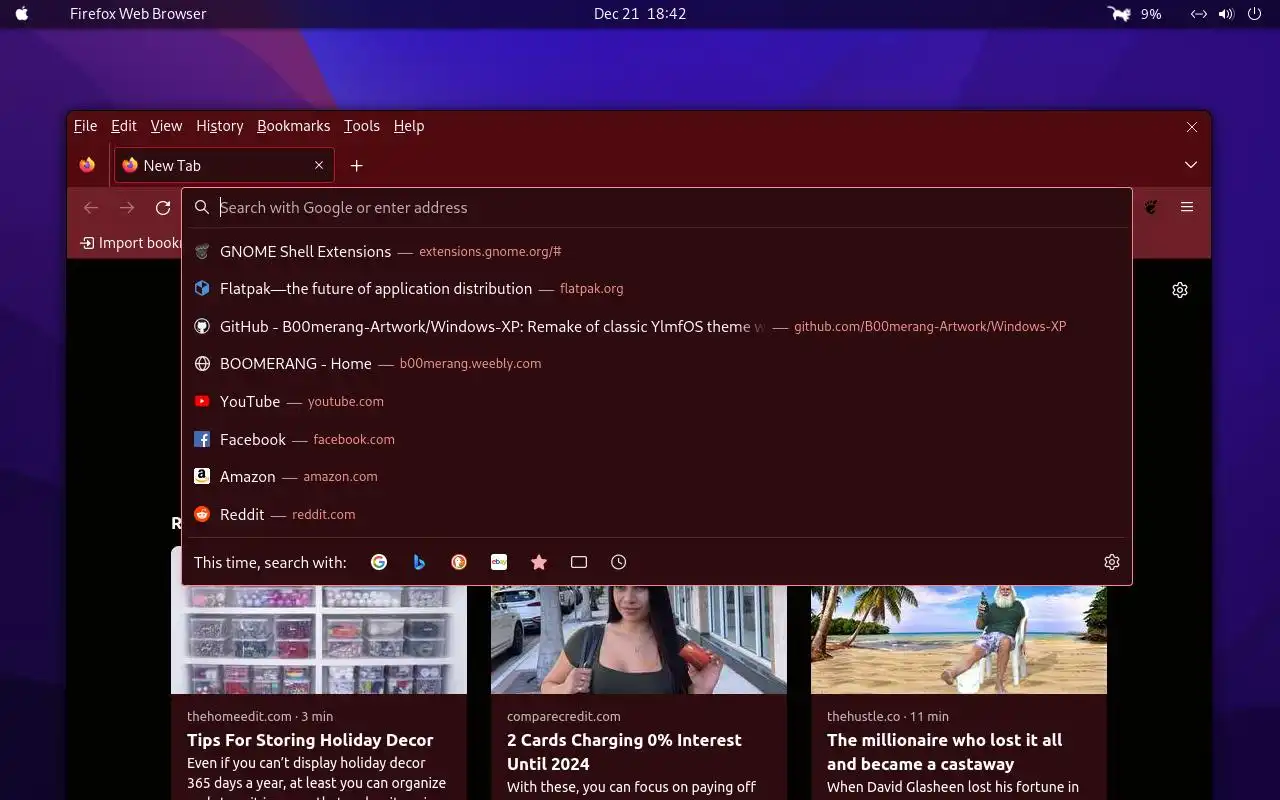Image resolution: width=1280 pixels, height=800 pixels.
Task: Open the hamburger application menu
Action: (1187, 207)
